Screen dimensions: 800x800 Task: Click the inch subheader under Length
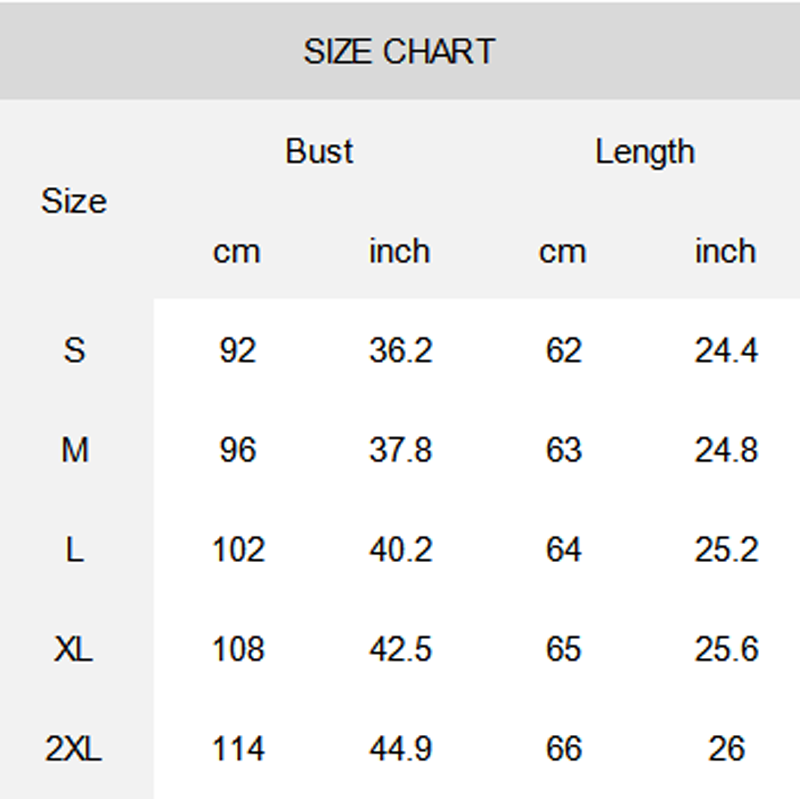(x=725, y=251)
